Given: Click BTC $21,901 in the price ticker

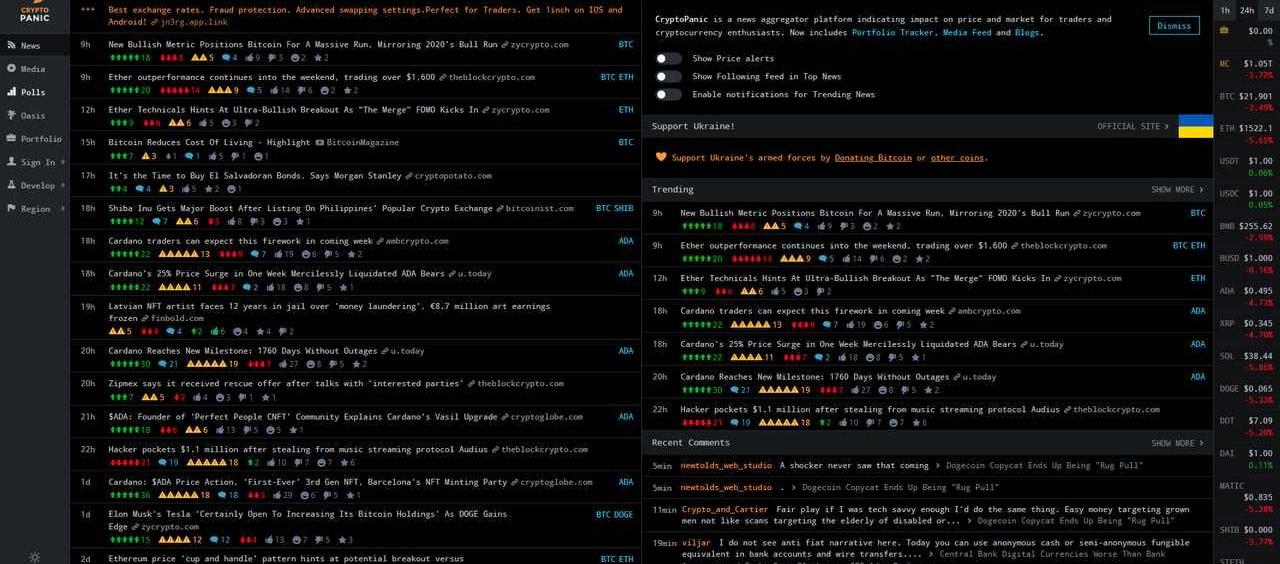Looking at the screenshot, I should click(x=1246, y=101).
